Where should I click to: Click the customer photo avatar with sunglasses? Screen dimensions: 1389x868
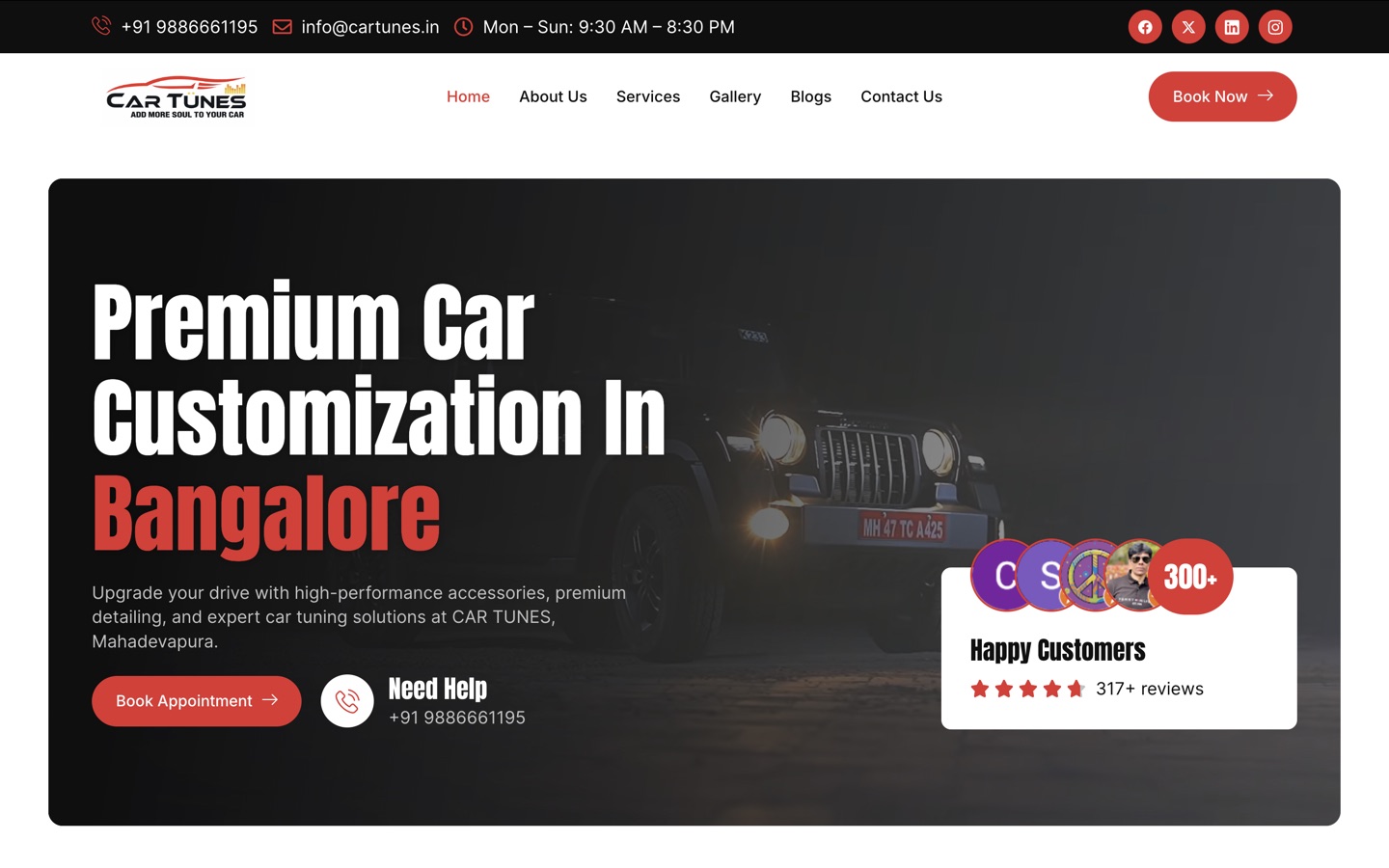[x=1131, y=576]
